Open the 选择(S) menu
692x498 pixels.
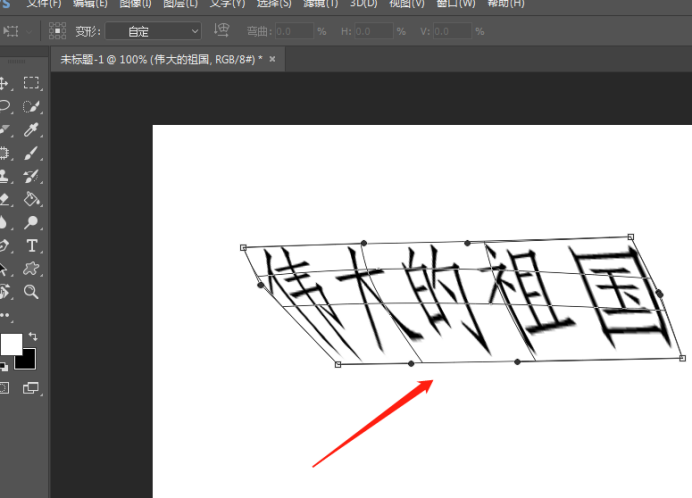click(274, 4)
